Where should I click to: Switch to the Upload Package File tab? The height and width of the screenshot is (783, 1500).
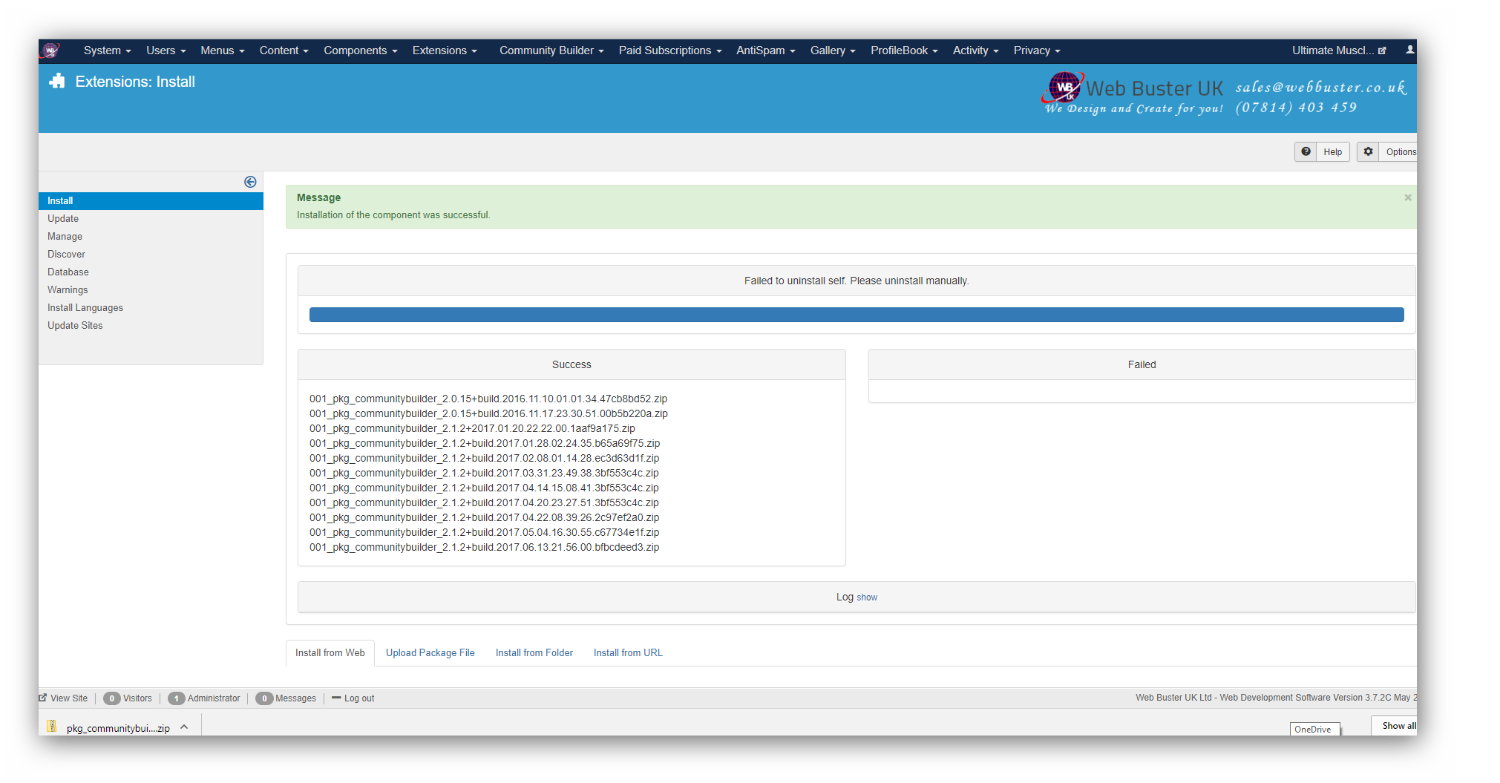tap(430, 653)
